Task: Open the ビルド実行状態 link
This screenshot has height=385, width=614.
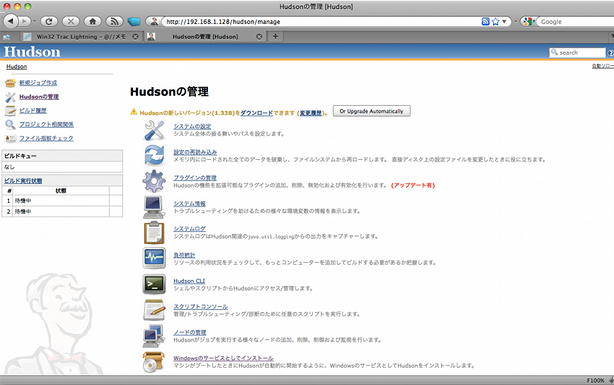Action: (x=23, y=181)
